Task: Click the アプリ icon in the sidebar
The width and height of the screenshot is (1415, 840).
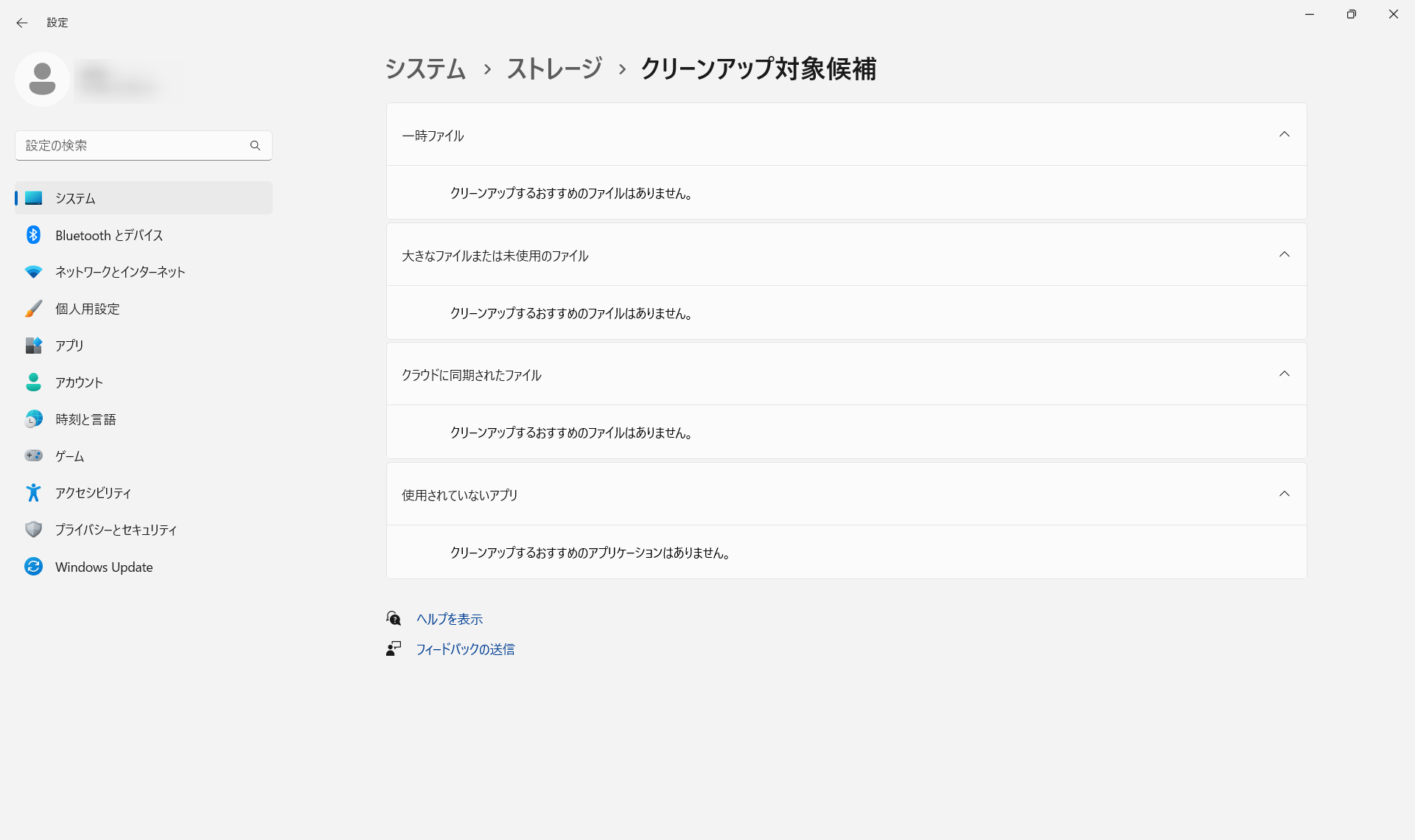Action: [x=33, y=346]
